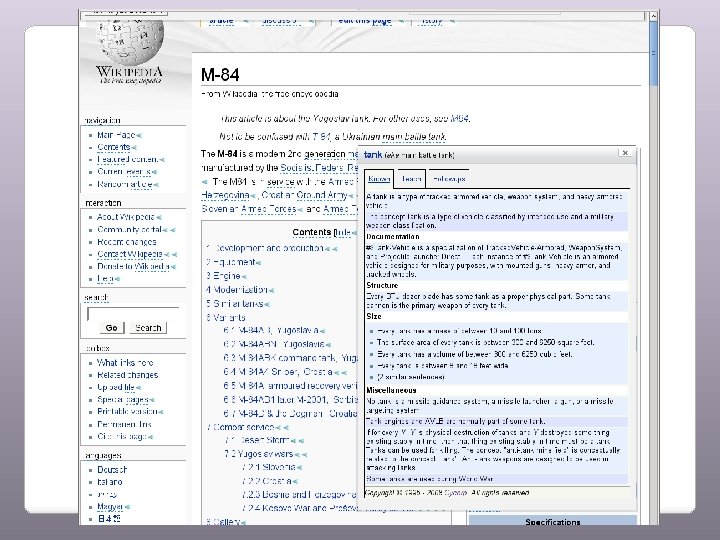Viewport: 720px width, 540px height.
Task: Open Related changes in toolbox
Action: click(x=128, y=375)
